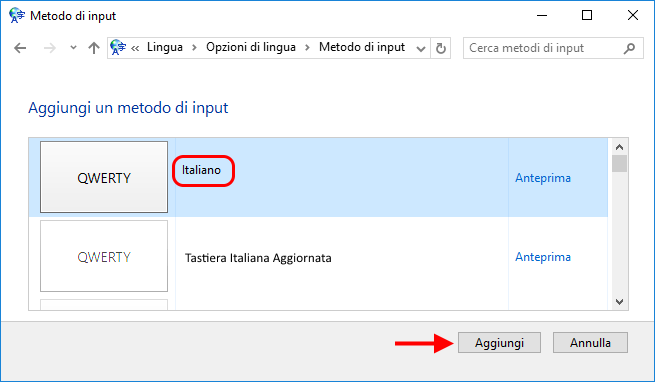Click the Aggiungi button
The image size is (655, 382).
point(499,343)
